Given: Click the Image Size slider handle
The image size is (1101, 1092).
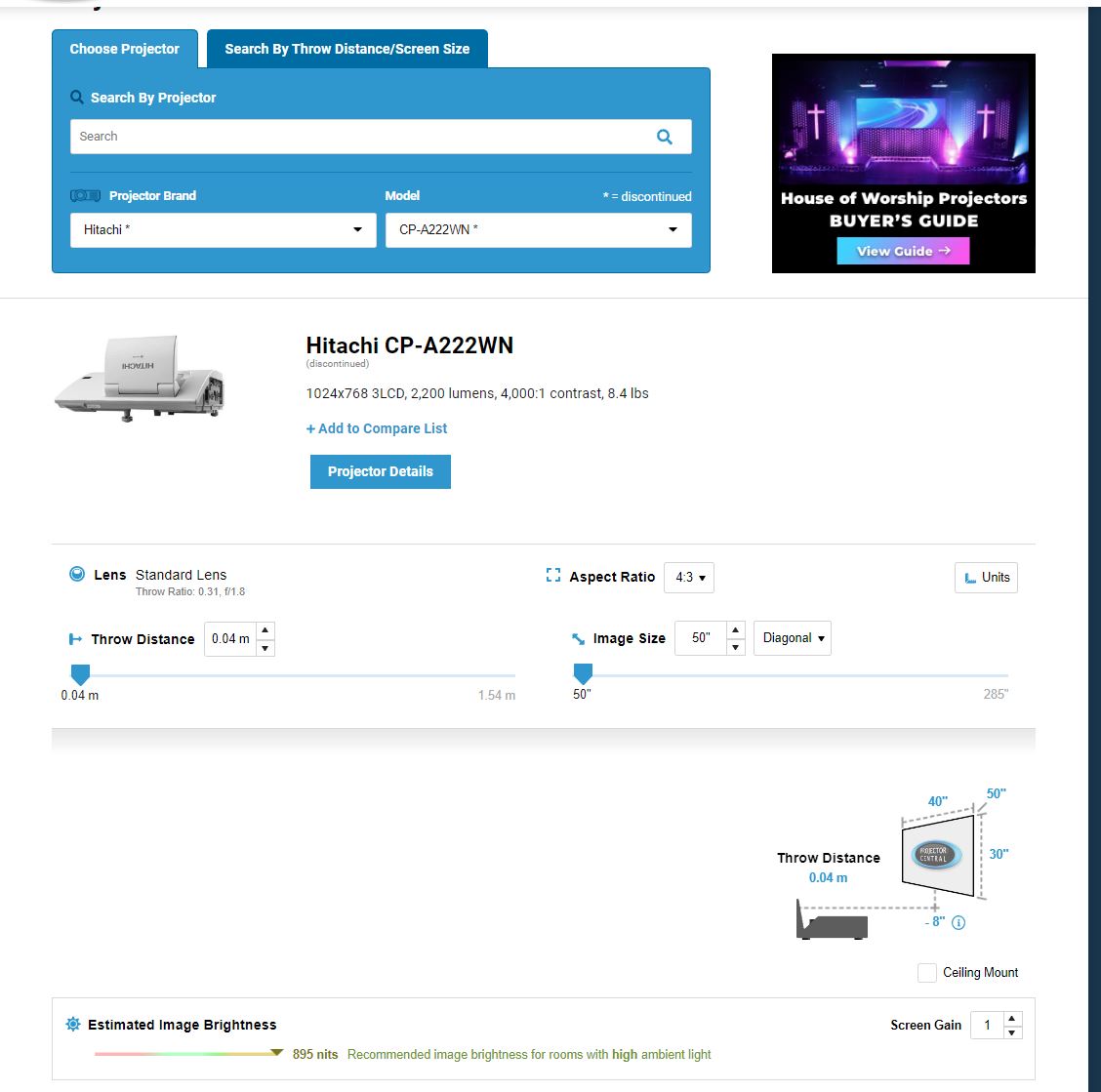Looking at the screenshot, I should pyautogui.click(x=583, y=674).
